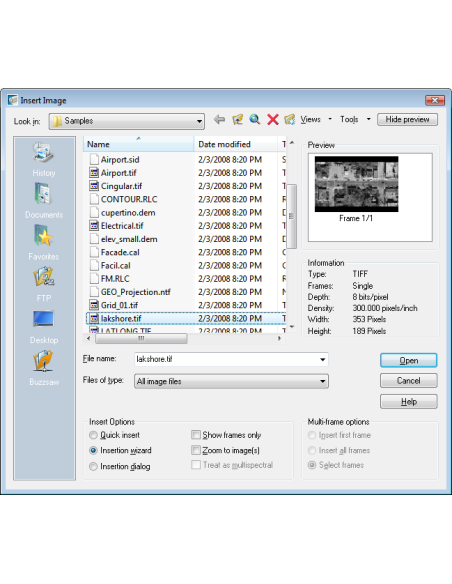Screen dimensions: 452x584
Task: Click the Electrical.tif file icon
Action: [x=94, y=226]
